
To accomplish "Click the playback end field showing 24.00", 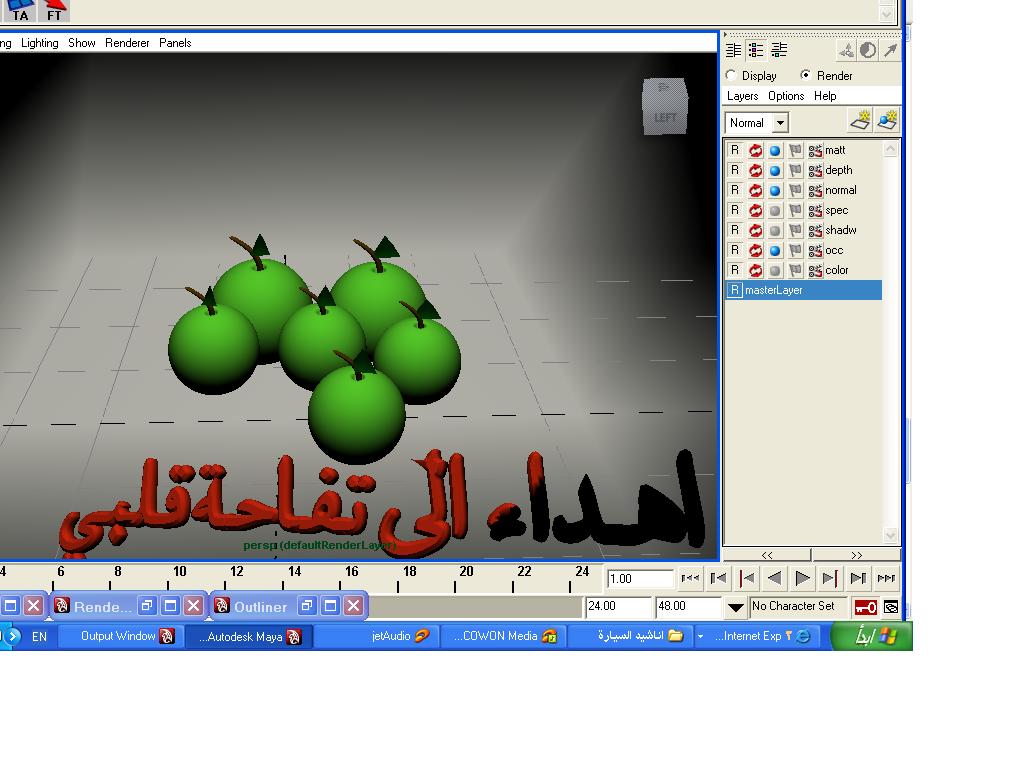I will 618,607.
